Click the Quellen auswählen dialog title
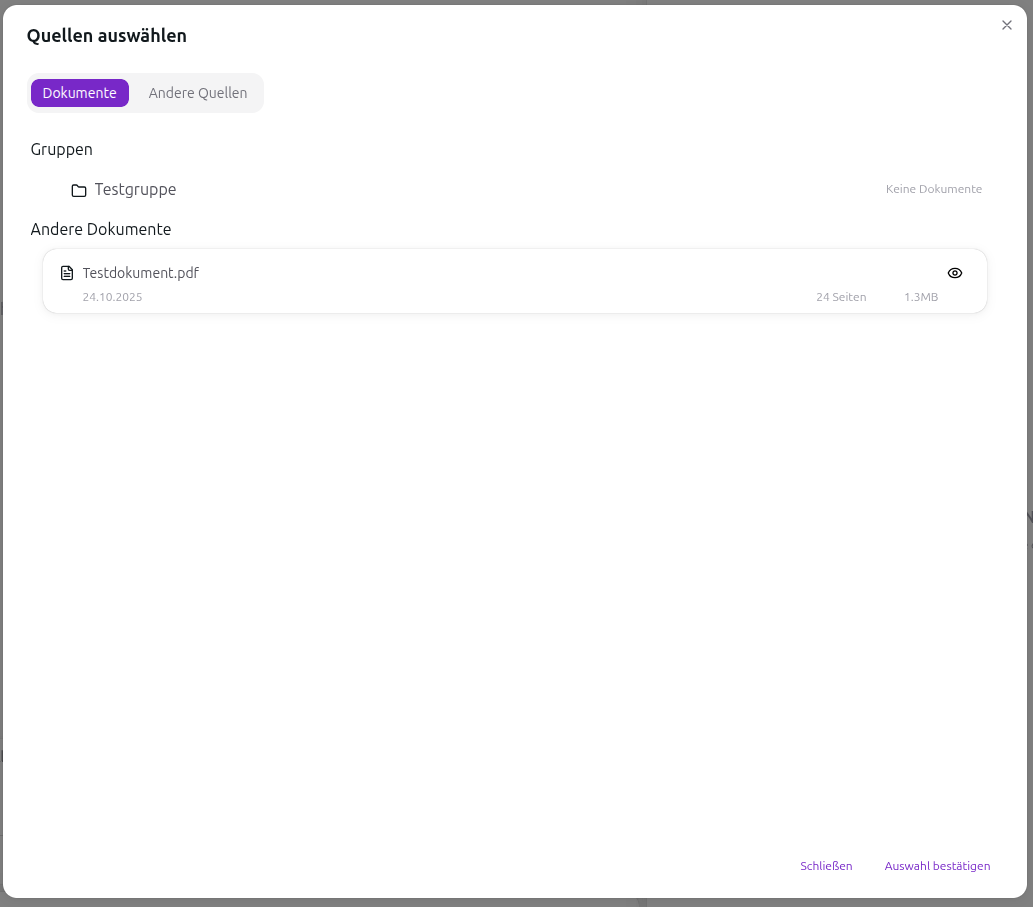The image size is (1033, 907). (x=106, y=36)
